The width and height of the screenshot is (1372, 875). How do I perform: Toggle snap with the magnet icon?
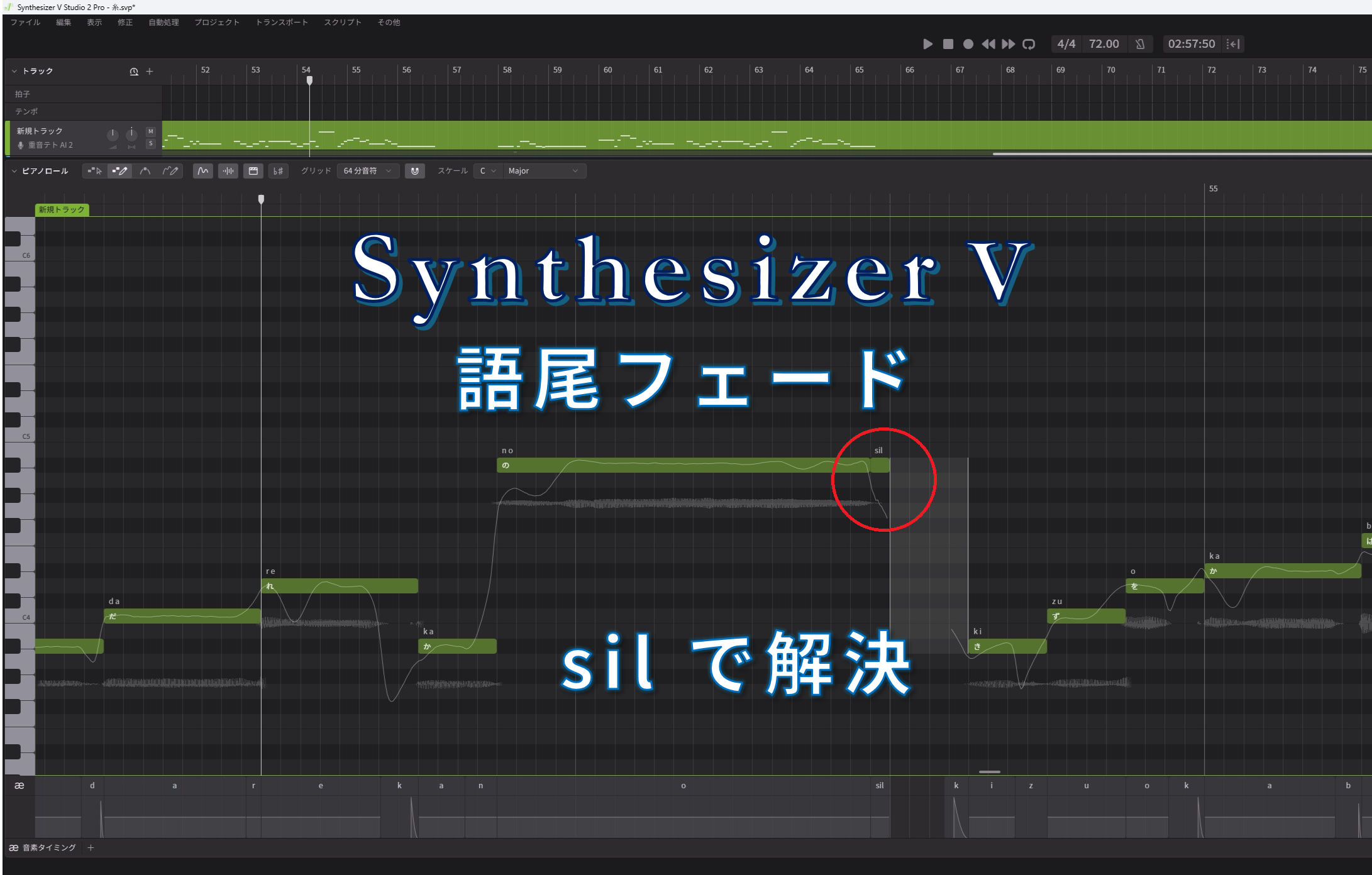click(x=415, y=170)
